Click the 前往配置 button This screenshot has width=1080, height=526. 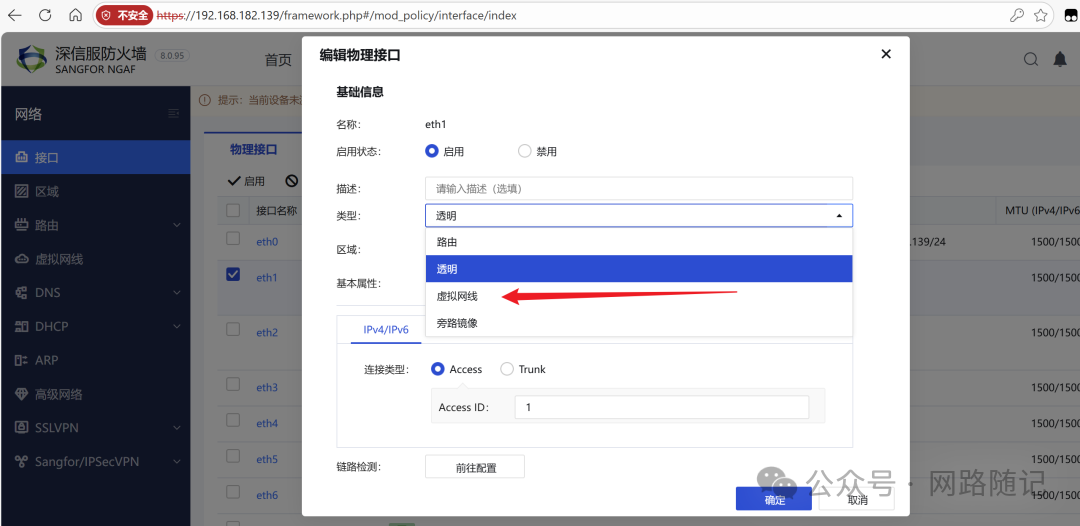click(x=475, y=467)
